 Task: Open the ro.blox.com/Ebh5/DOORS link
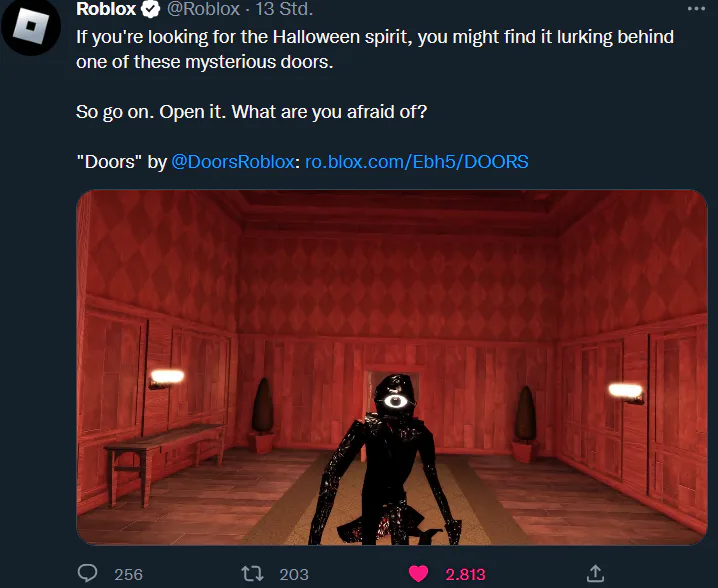[417, 162]
